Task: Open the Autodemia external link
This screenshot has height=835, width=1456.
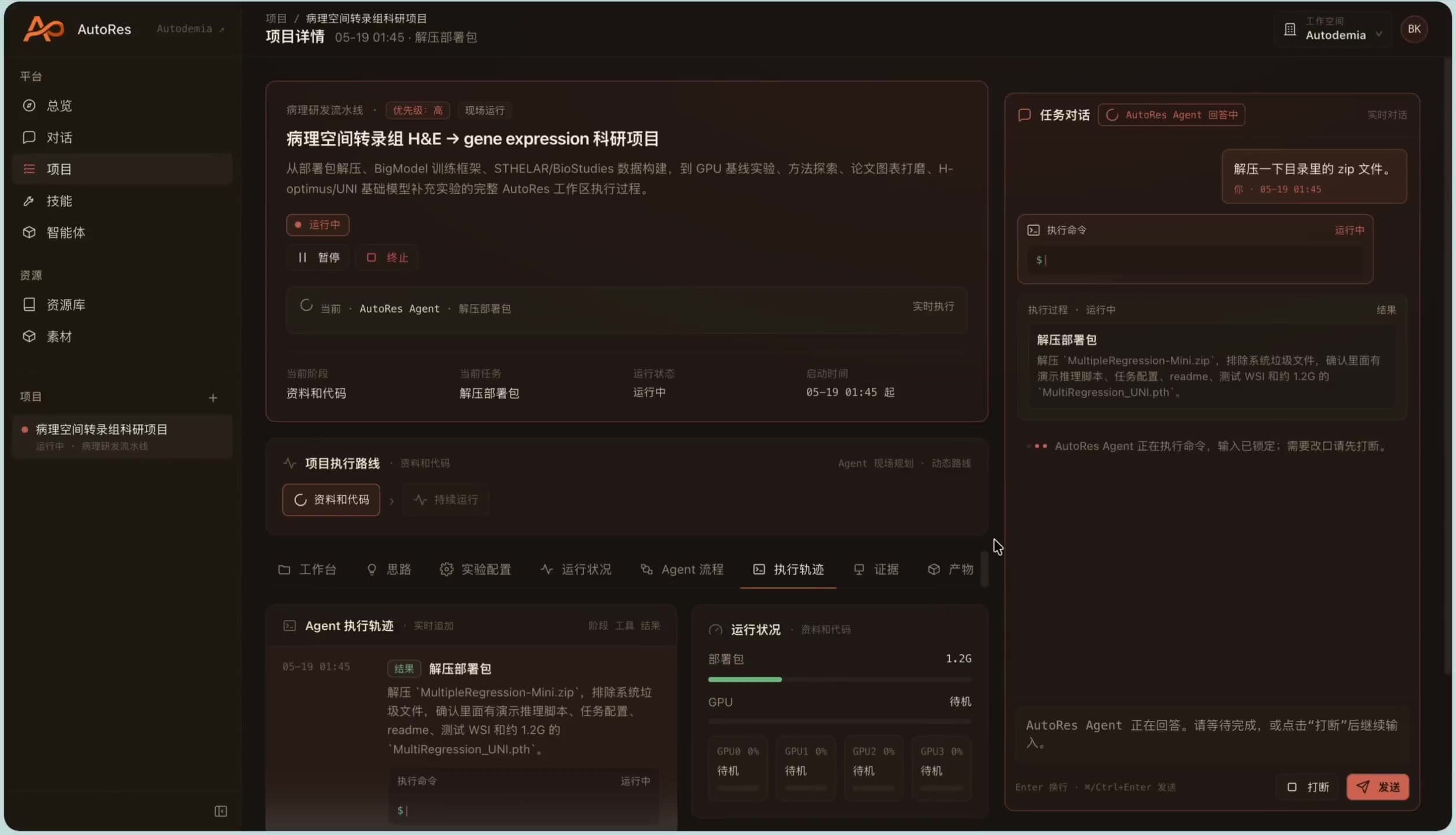Action: tap(190, 28)
